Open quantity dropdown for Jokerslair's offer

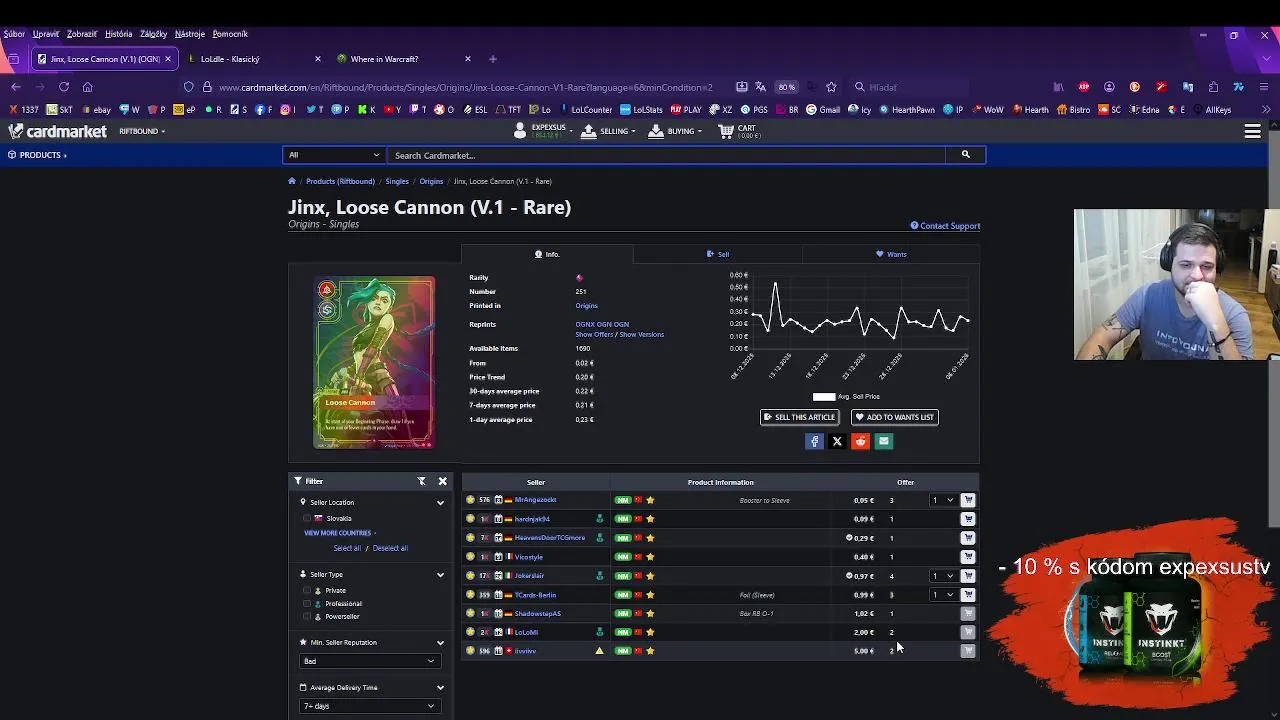[x=943, y=576]
